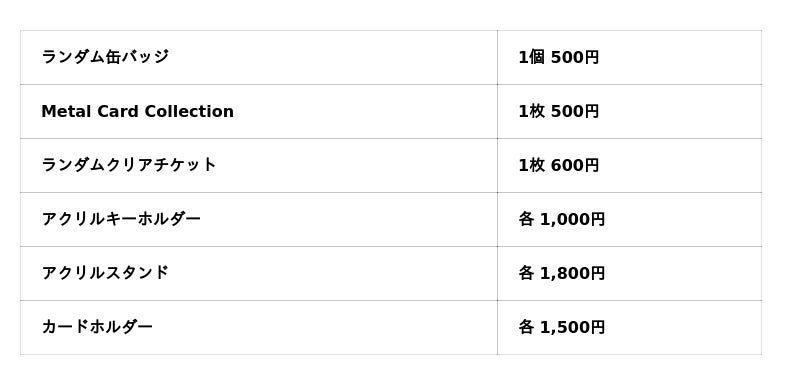Click the ランダム缶バッジ item name

coord(105,57)
